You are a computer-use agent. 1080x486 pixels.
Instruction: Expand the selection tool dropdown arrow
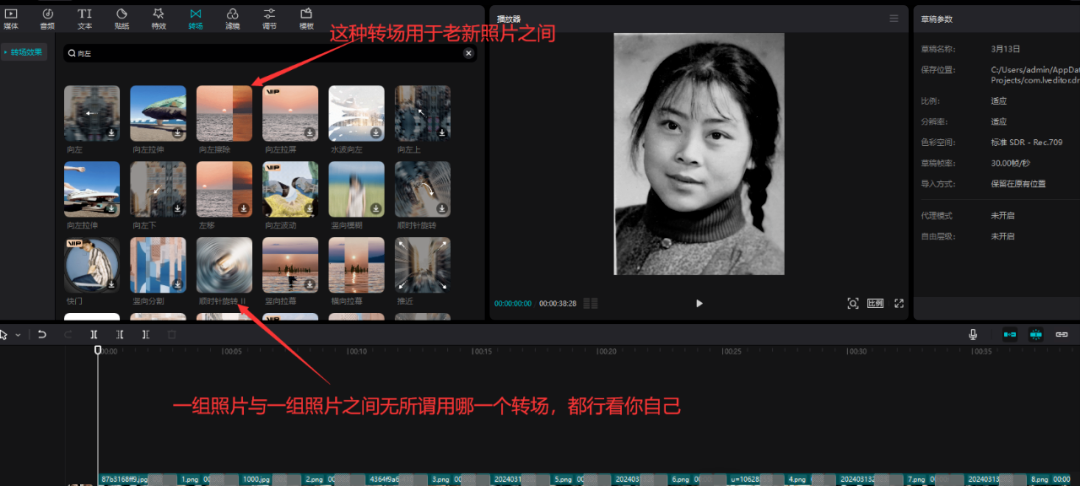(18, 335)
